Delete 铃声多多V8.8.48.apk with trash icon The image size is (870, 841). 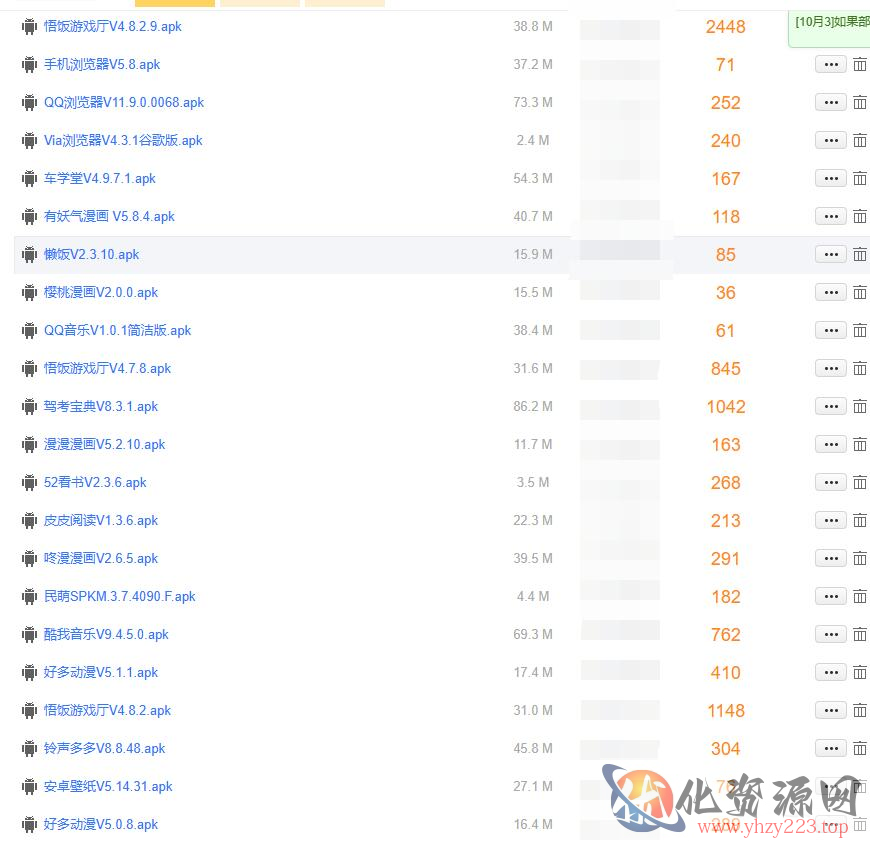click(859, 749)
